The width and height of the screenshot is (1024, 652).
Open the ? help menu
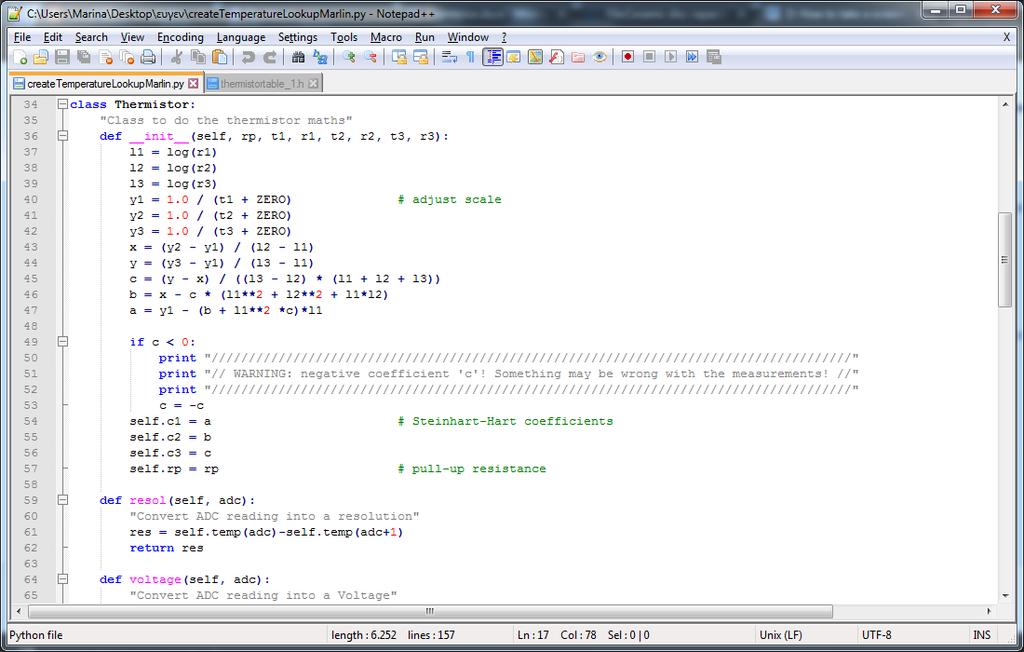[504, 37]
